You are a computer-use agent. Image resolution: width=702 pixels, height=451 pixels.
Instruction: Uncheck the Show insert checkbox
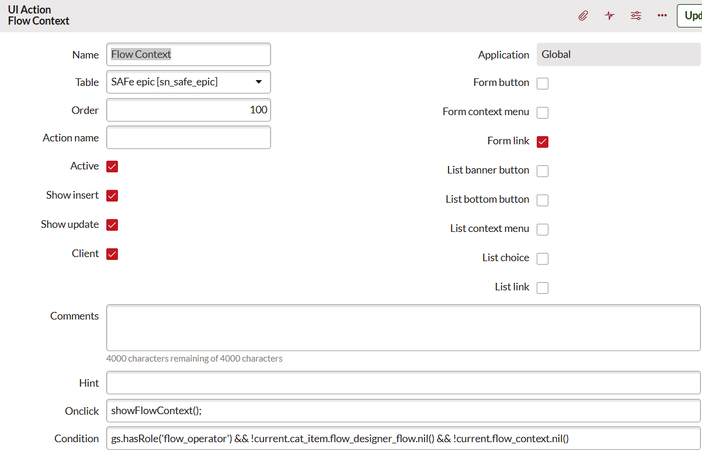click(x=112, y=196)
